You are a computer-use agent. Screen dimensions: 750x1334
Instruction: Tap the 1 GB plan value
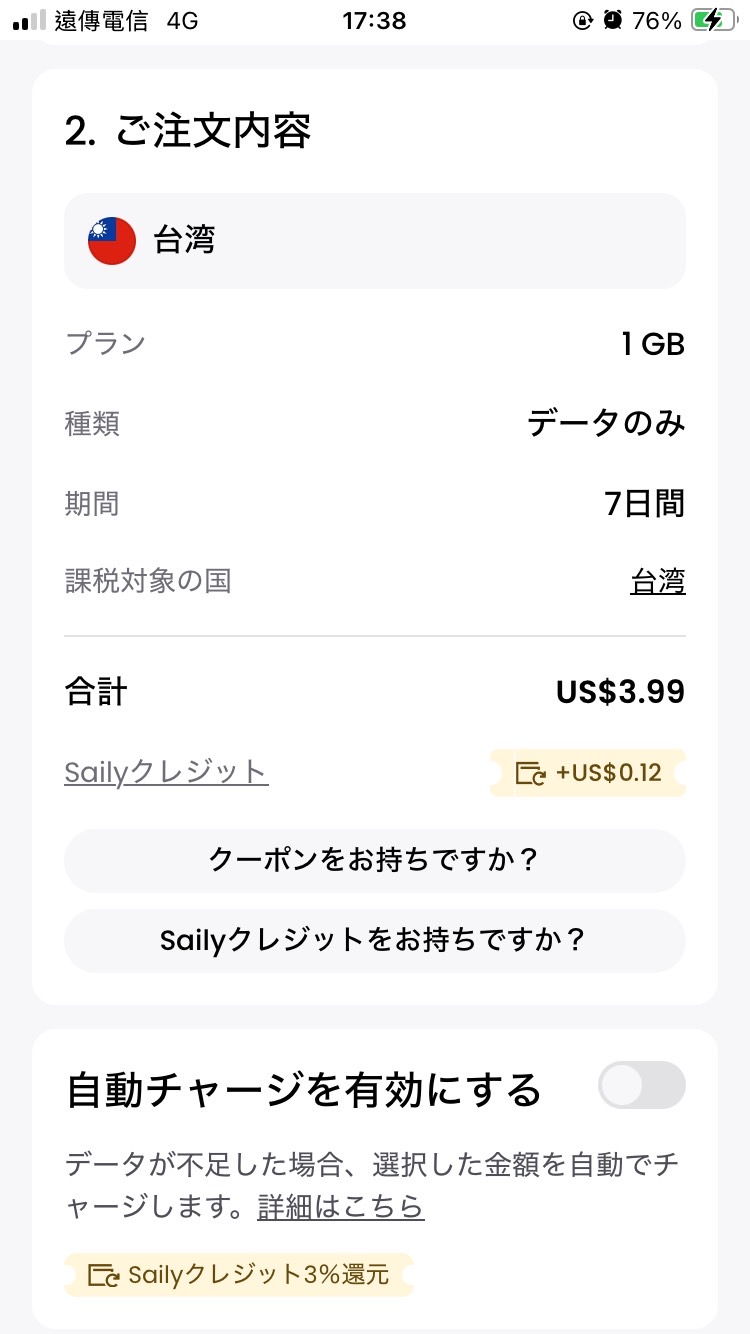652,344
